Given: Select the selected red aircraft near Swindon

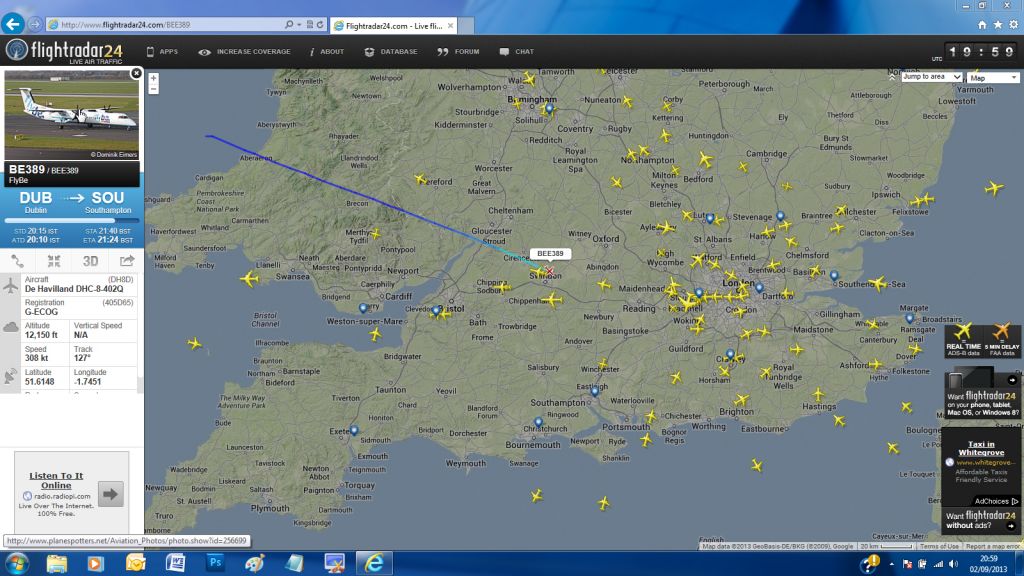Looking at the screenshot, I should [x=549, y=270].
